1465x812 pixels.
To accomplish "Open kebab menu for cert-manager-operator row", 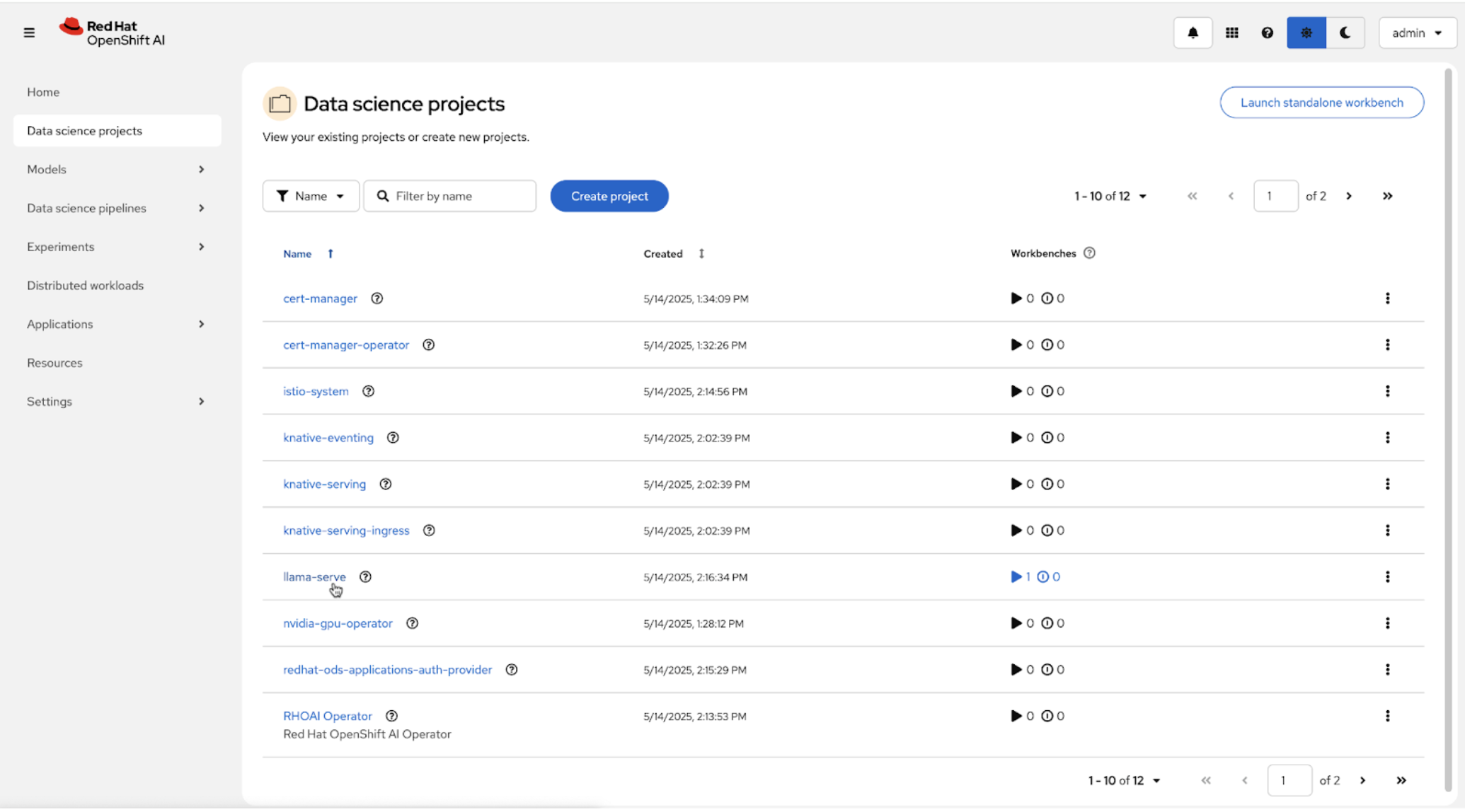I will coord(1387,345).
